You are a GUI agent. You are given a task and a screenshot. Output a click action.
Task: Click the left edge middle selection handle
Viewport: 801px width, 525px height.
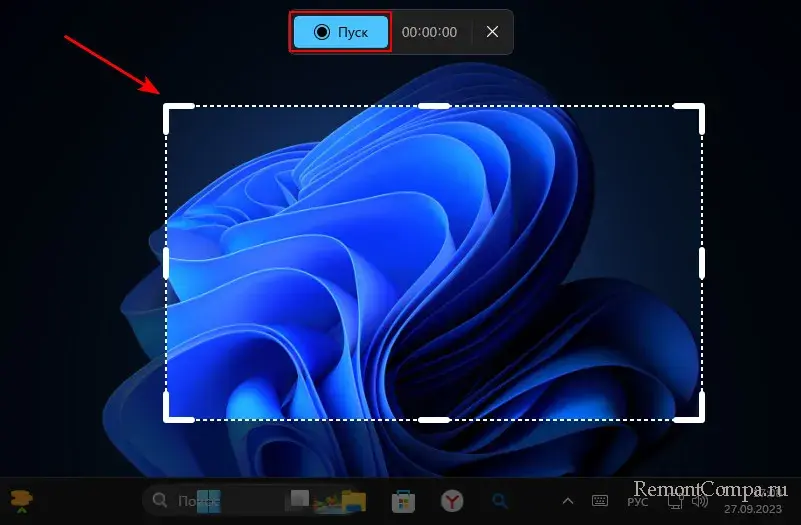(166, 263)
